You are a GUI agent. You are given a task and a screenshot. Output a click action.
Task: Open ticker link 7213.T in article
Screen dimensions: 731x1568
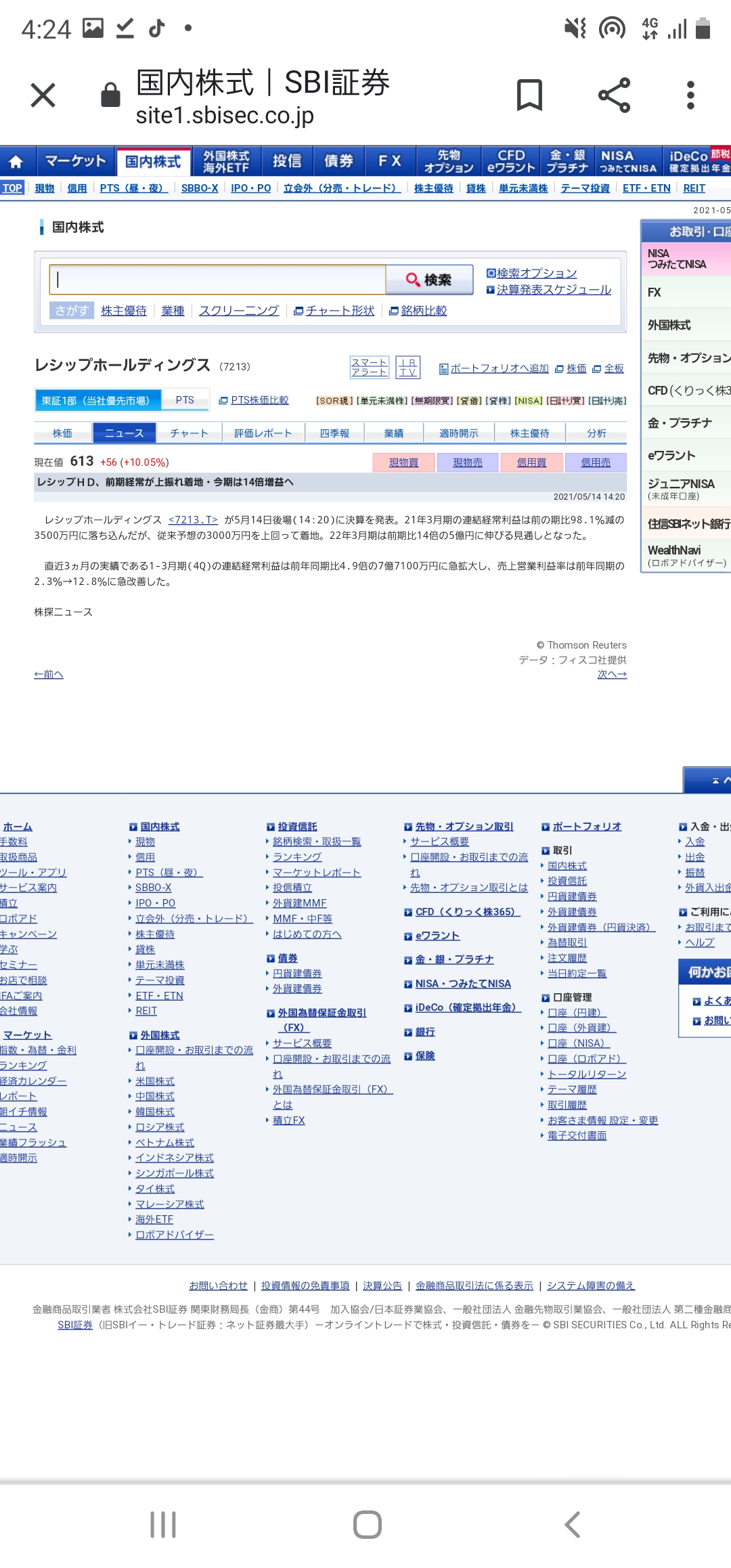(x=193, y=520)
